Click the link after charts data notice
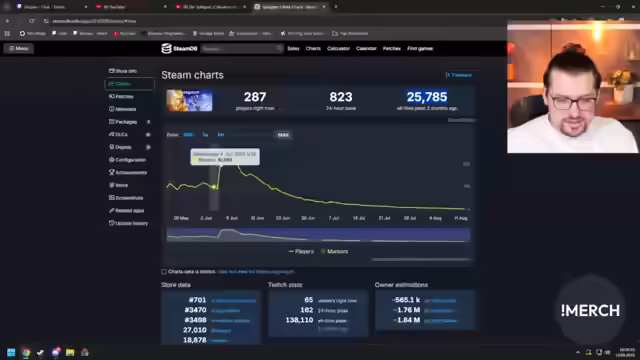This screenshot has height=360, width=640. pyautogui.click(x=256, y=272)
